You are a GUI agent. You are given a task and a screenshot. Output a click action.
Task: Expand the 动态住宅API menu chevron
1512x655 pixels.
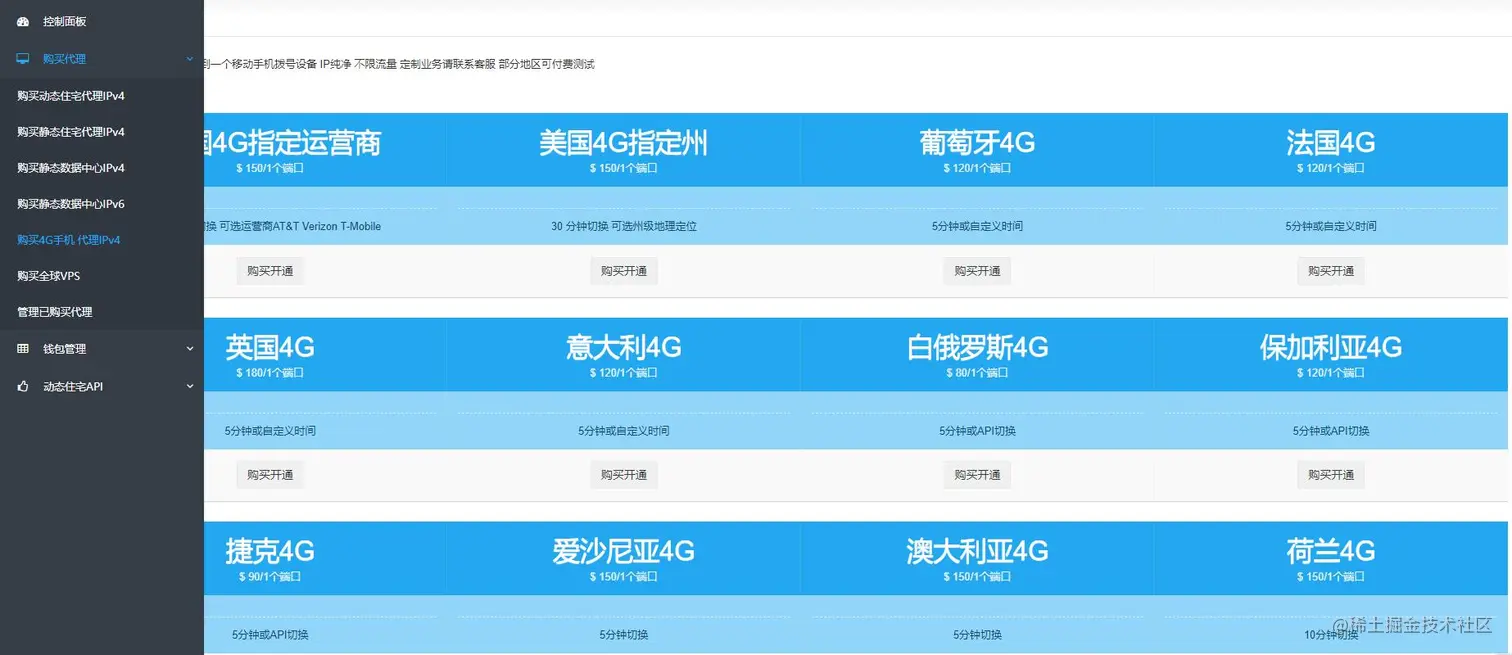(x=190, y=386)
